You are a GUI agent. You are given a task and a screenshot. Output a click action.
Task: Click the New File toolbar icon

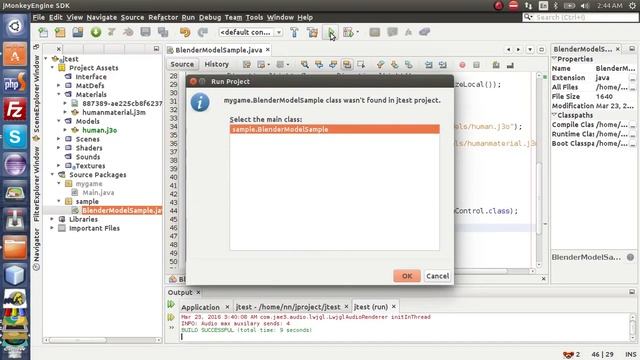pyautogui.click(x=43, y=32)
